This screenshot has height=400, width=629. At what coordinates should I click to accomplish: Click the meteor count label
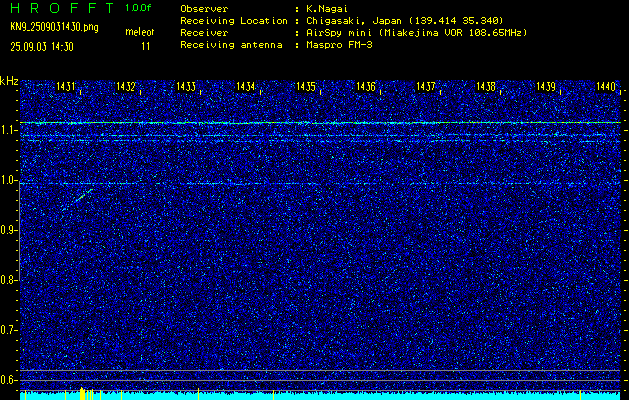tap(140, 32)
